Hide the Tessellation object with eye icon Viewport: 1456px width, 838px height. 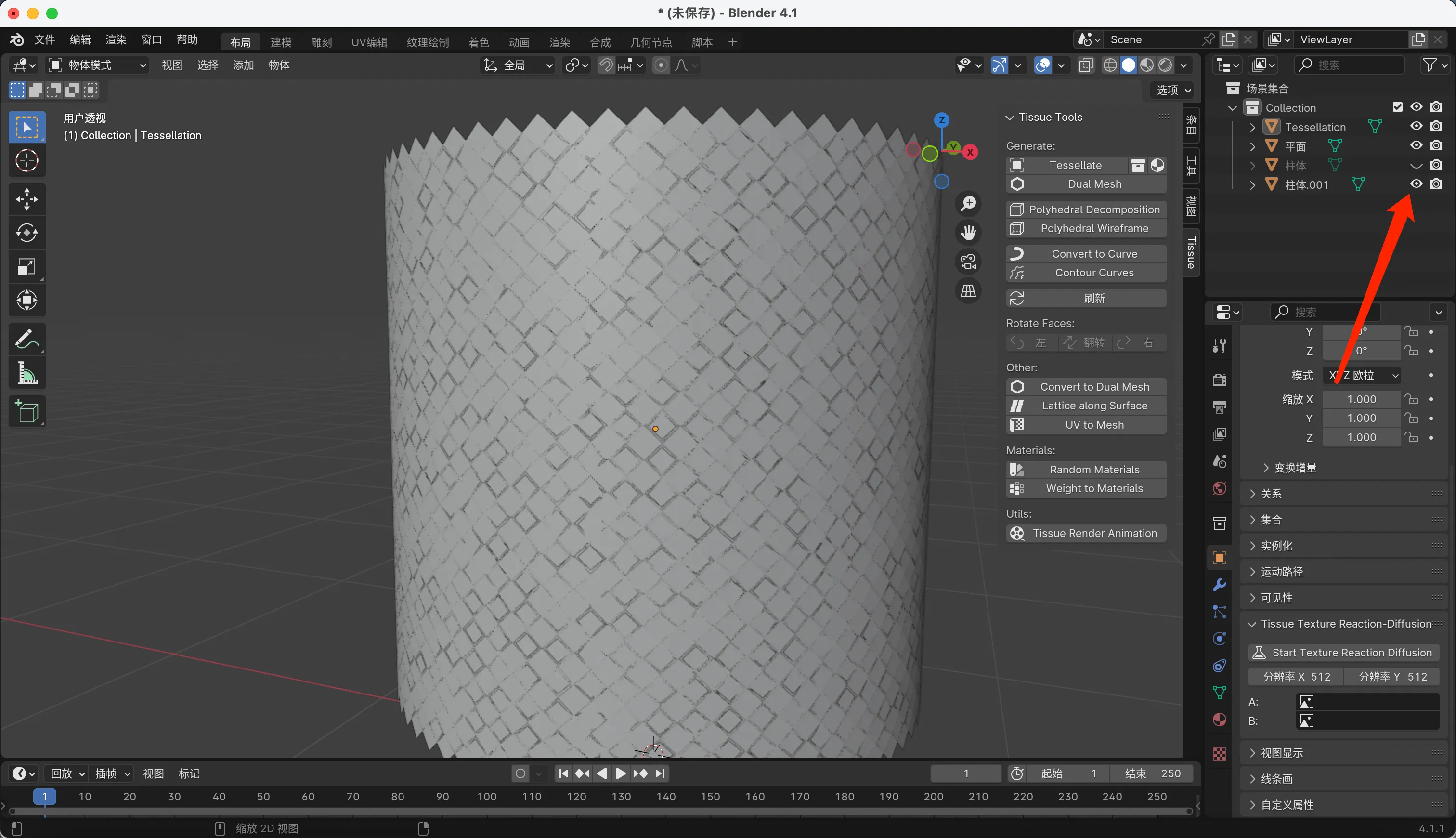[x=1417, y=126]
